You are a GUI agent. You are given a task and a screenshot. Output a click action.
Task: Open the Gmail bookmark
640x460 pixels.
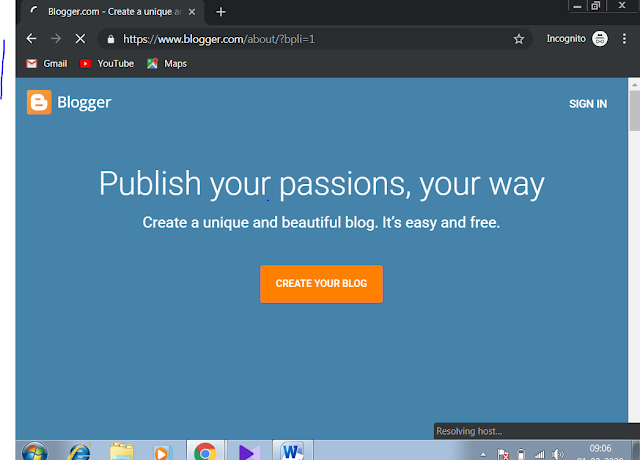click(47, 64)
